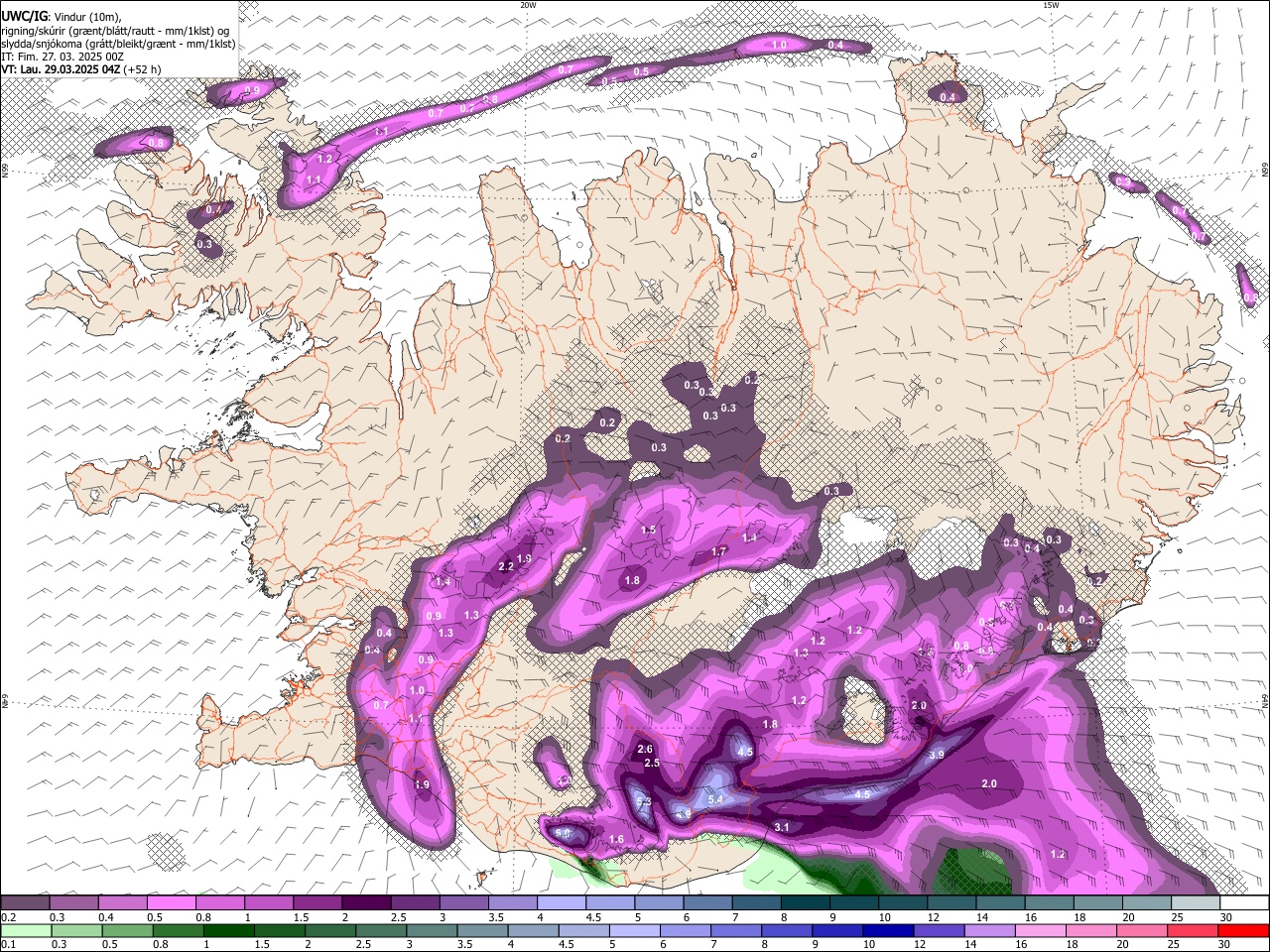Select the darkest purple swatch between 2 and 2.5
Screen dimensions: 1270x952
(366, 902)
